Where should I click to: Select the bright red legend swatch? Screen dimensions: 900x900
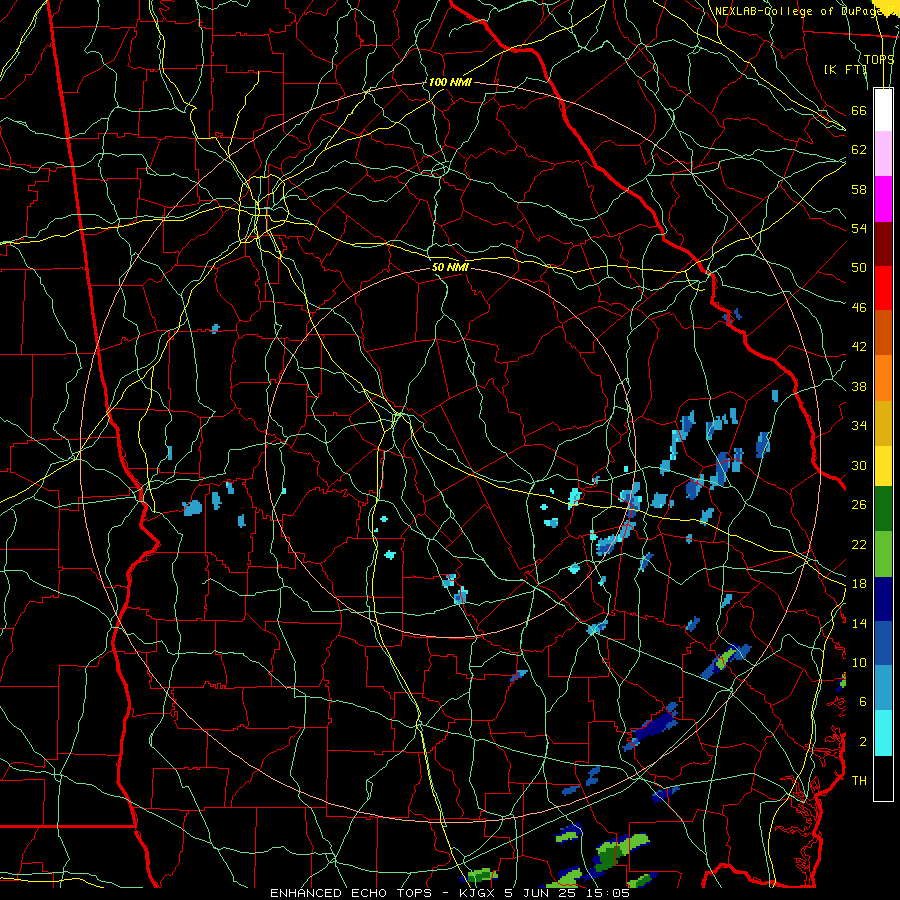tap(883, 288)
